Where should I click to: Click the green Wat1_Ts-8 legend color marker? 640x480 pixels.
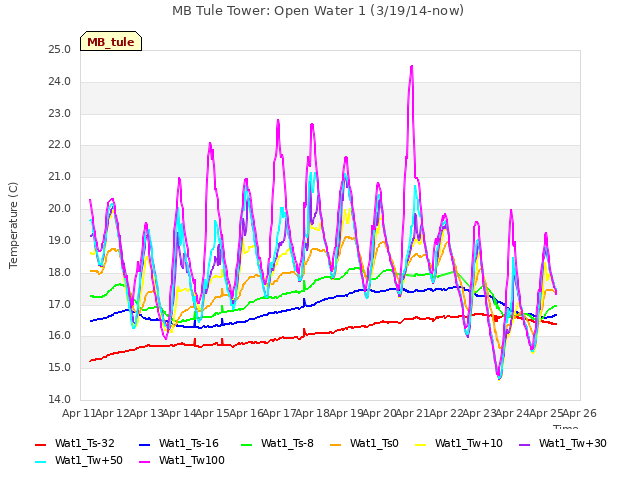click(x=247, y=444)
